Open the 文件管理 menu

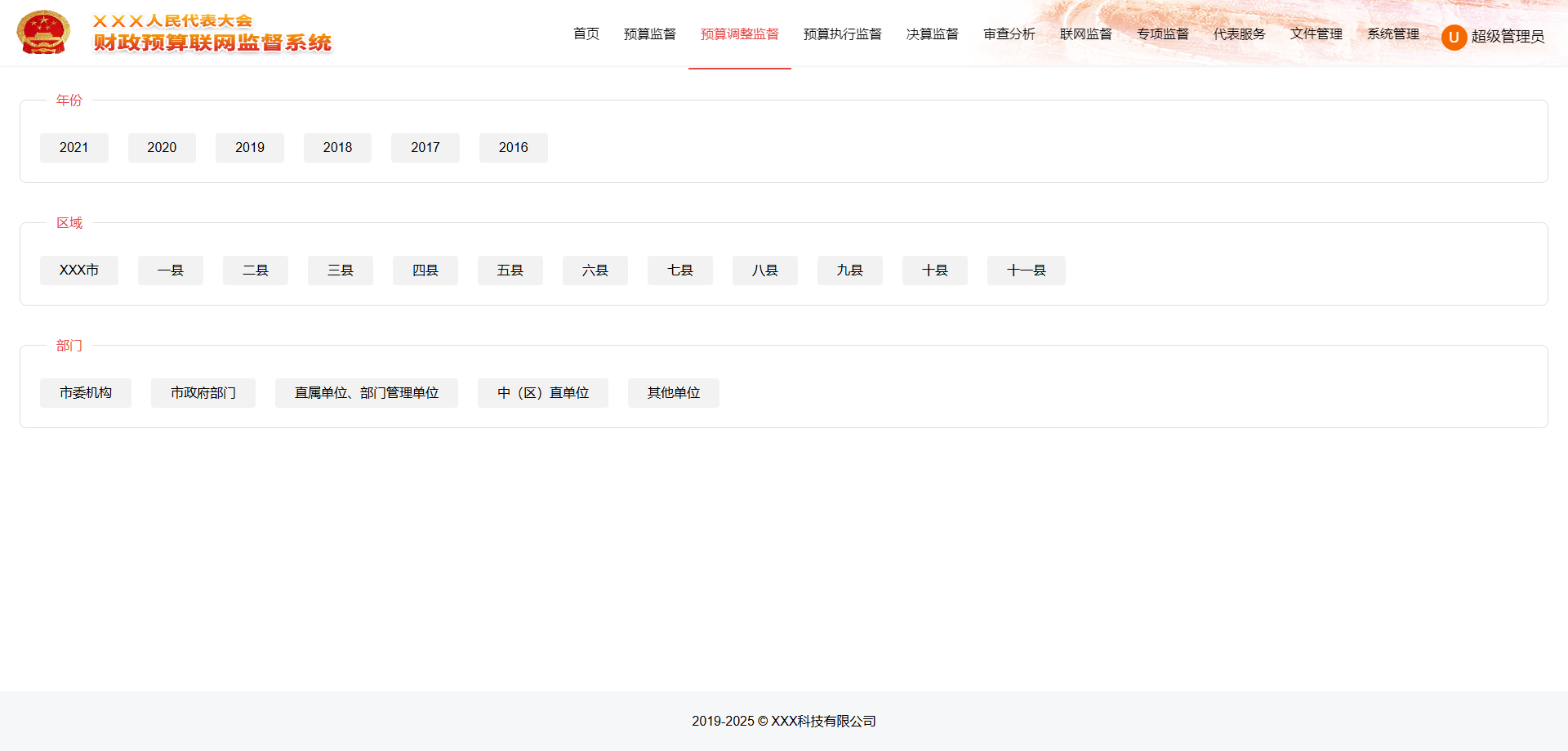(1316, 34)
